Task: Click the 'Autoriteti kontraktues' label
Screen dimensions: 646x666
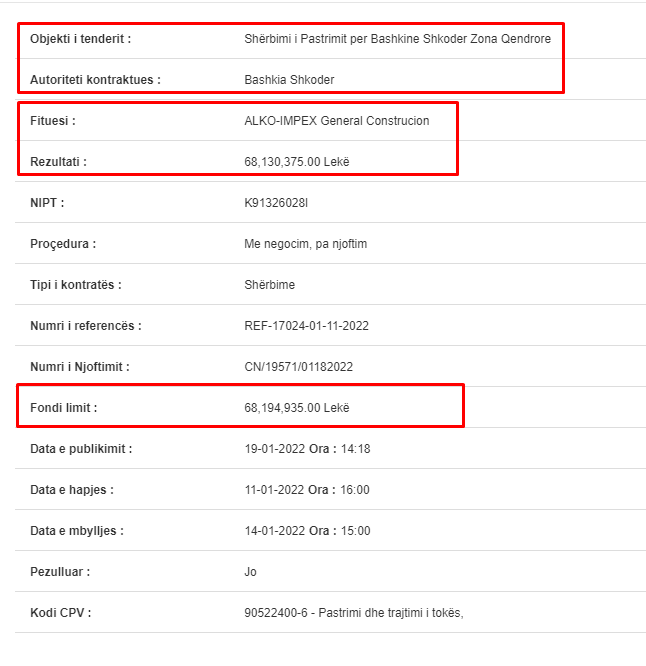Action: pos(96,79)
